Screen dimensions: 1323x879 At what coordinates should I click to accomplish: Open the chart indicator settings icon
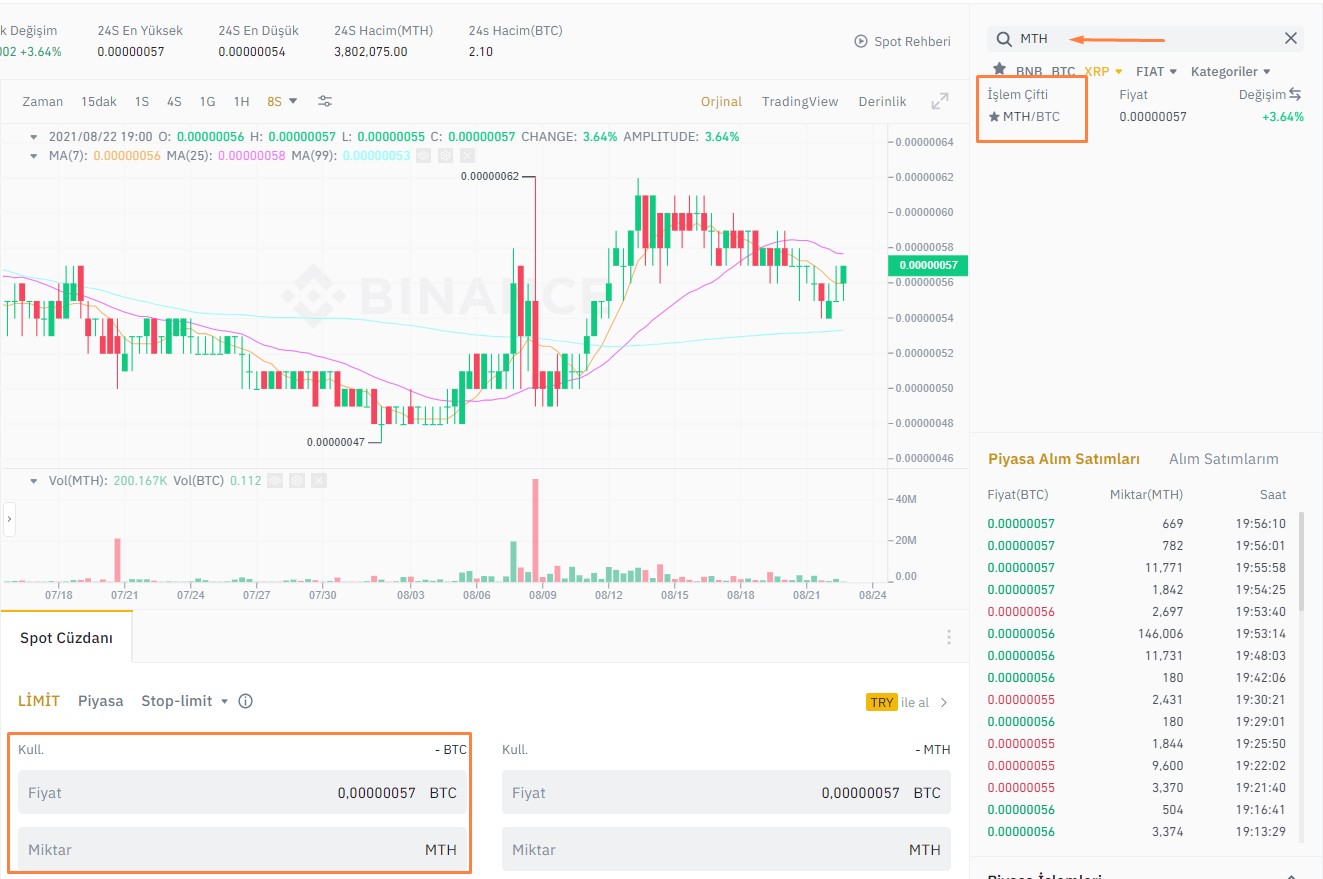(324, 101)
